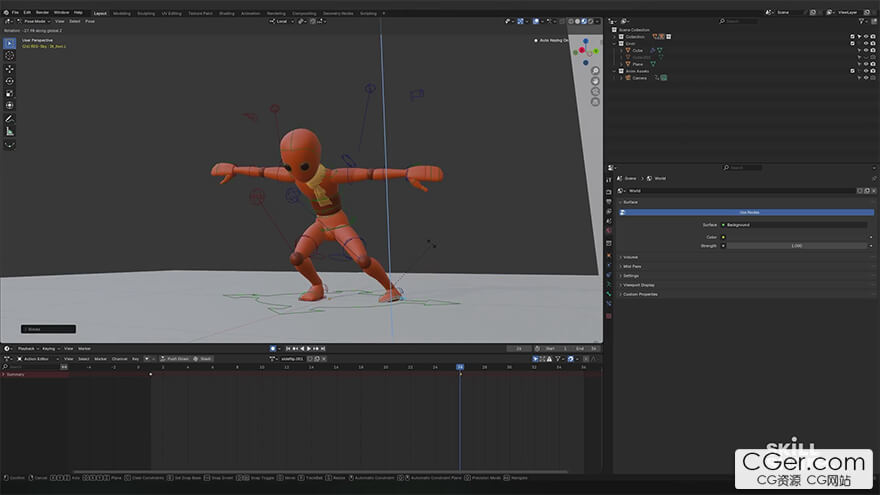This screenshot has width=880, height=495.
Task: Toggle auto keying record button
Action: point(273,349)
